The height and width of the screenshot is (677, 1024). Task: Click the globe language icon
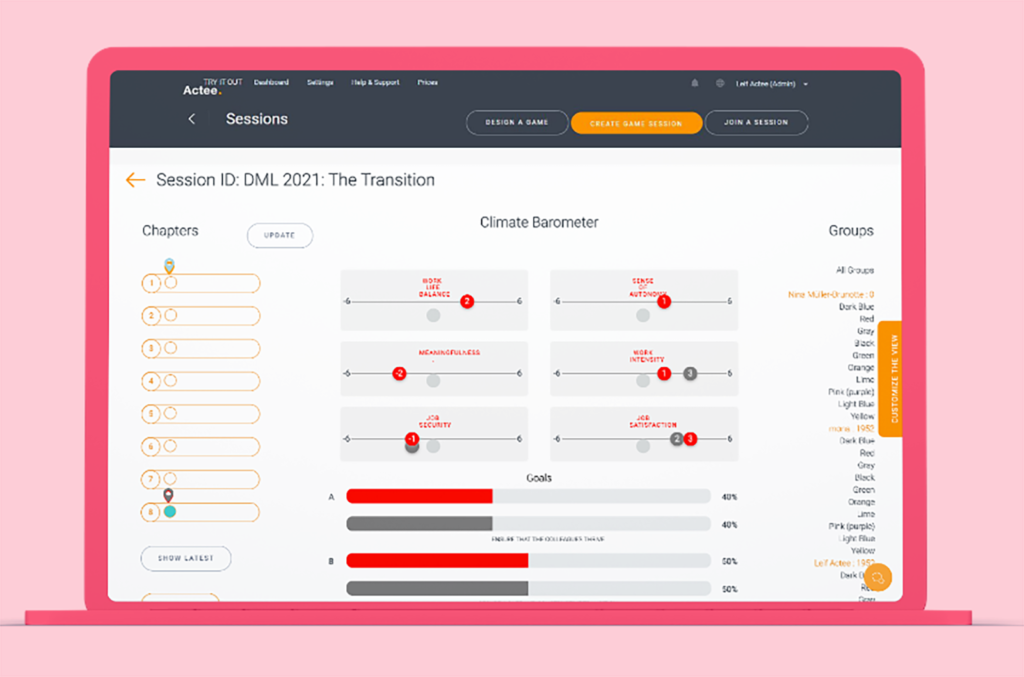click(x=719, y=83)
